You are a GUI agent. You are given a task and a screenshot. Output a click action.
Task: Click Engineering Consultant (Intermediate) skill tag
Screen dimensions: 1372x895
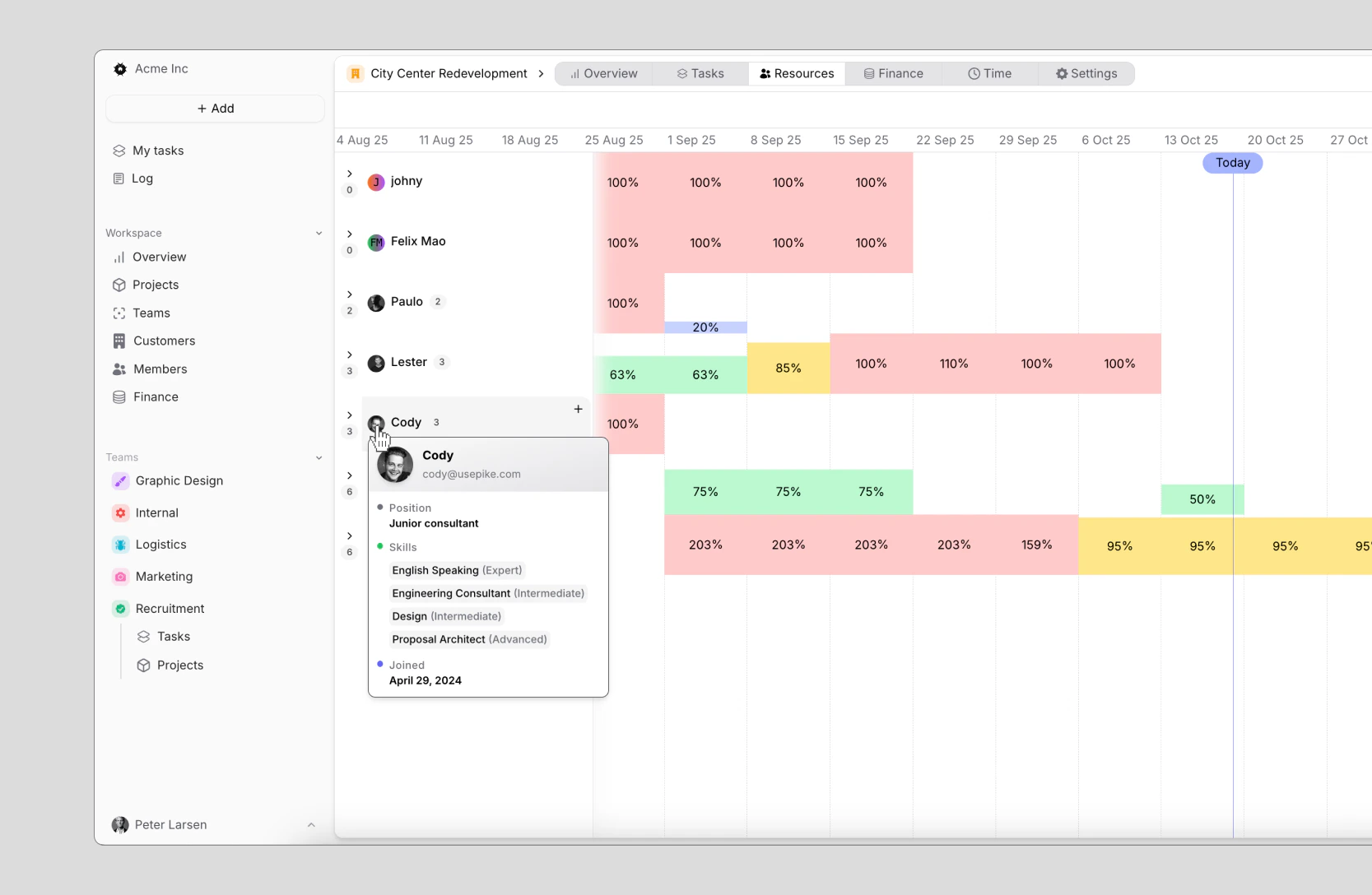[x=488, y=593]
